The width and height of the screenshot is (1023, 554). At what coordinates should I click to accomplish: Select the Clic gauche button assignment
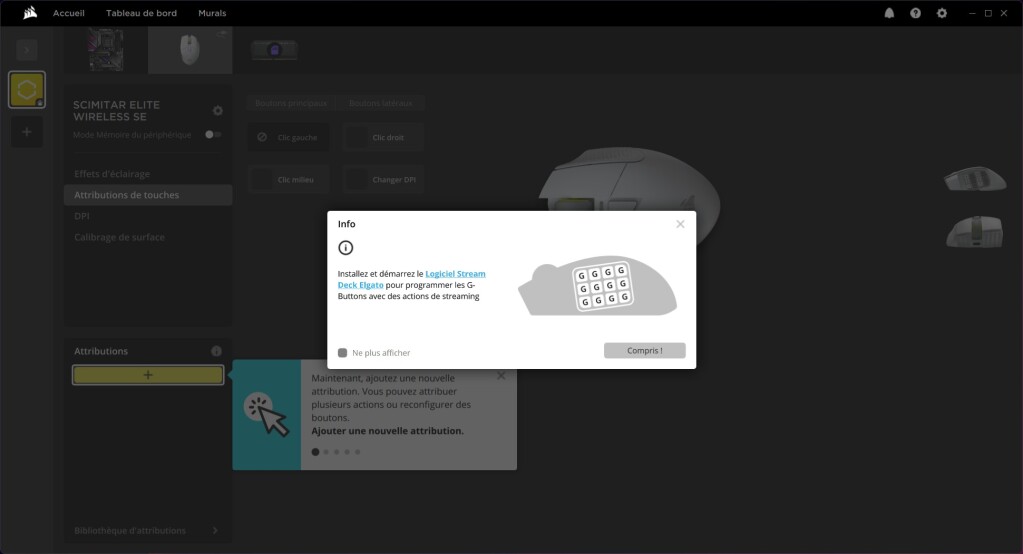(288, 137)
